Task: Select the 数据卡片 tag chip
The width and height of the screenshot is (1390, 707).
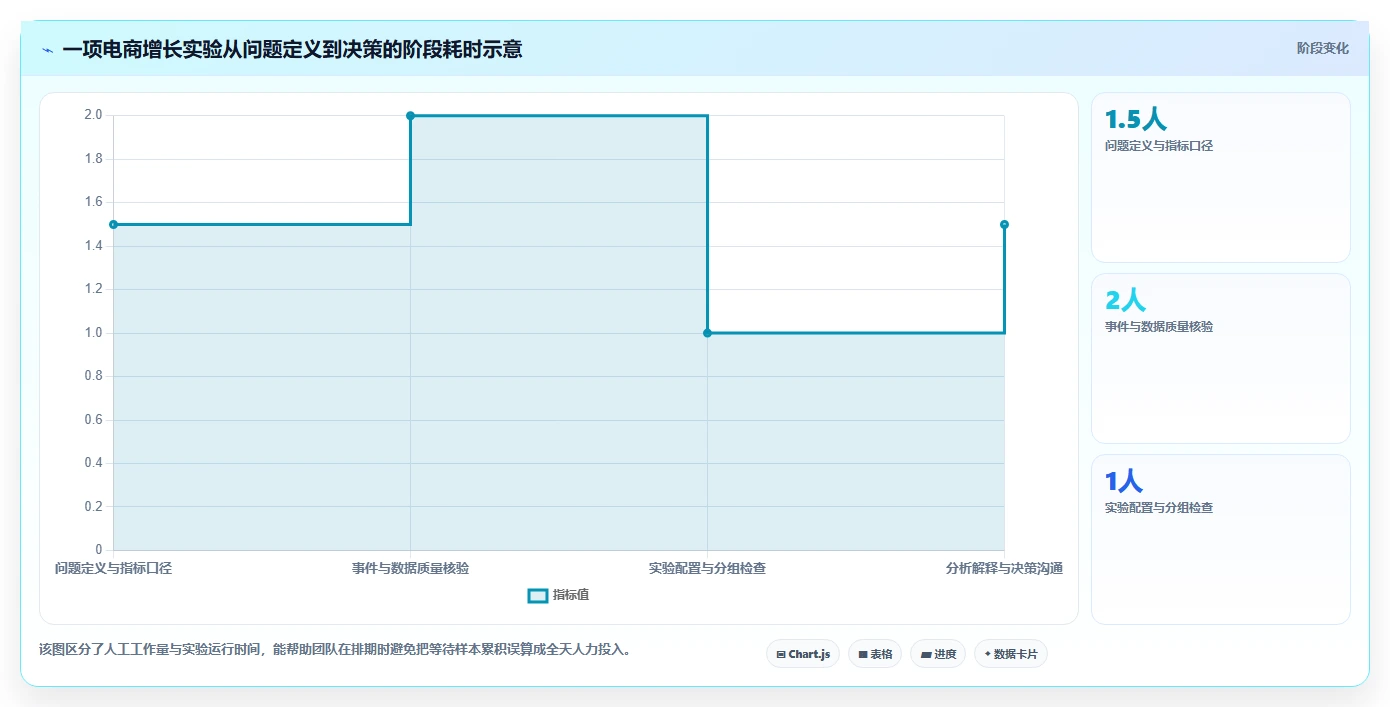Action: point(1011,654)
